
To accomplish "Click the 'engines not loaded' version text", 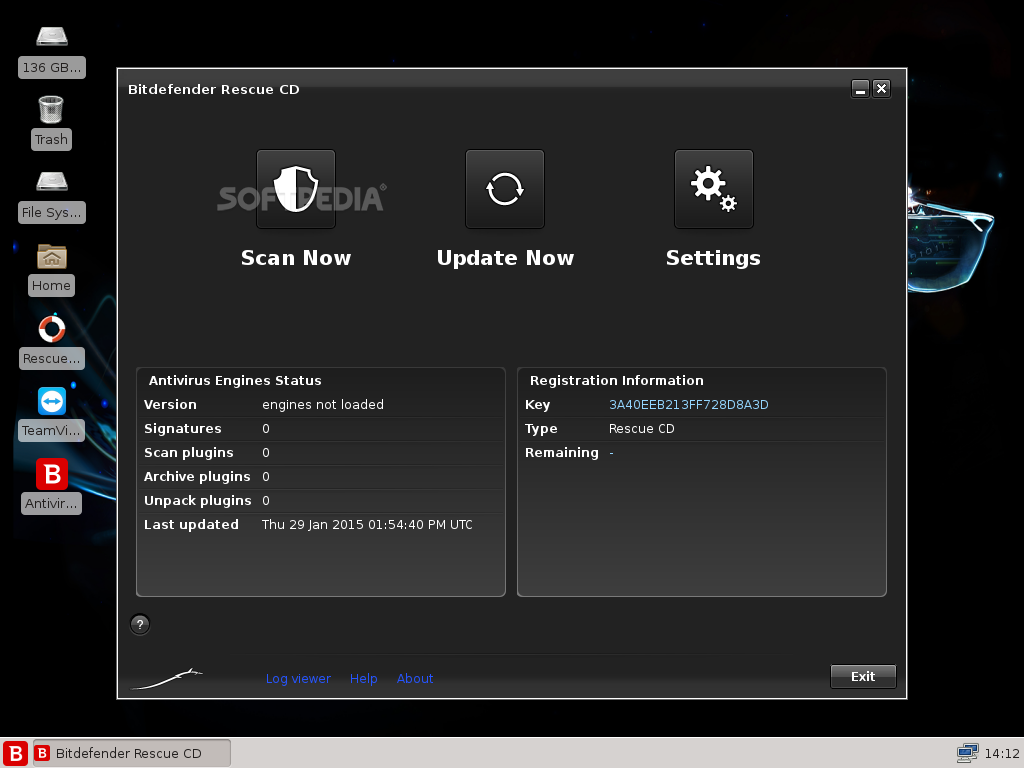I will click(323, 405).
